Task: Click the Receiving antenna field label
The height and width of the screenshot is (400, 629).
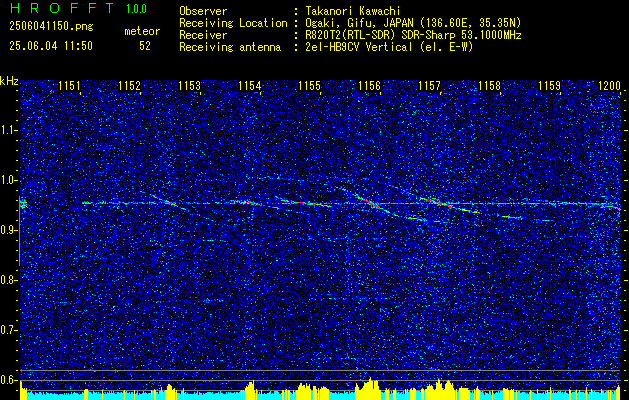Action: (230, 47)
